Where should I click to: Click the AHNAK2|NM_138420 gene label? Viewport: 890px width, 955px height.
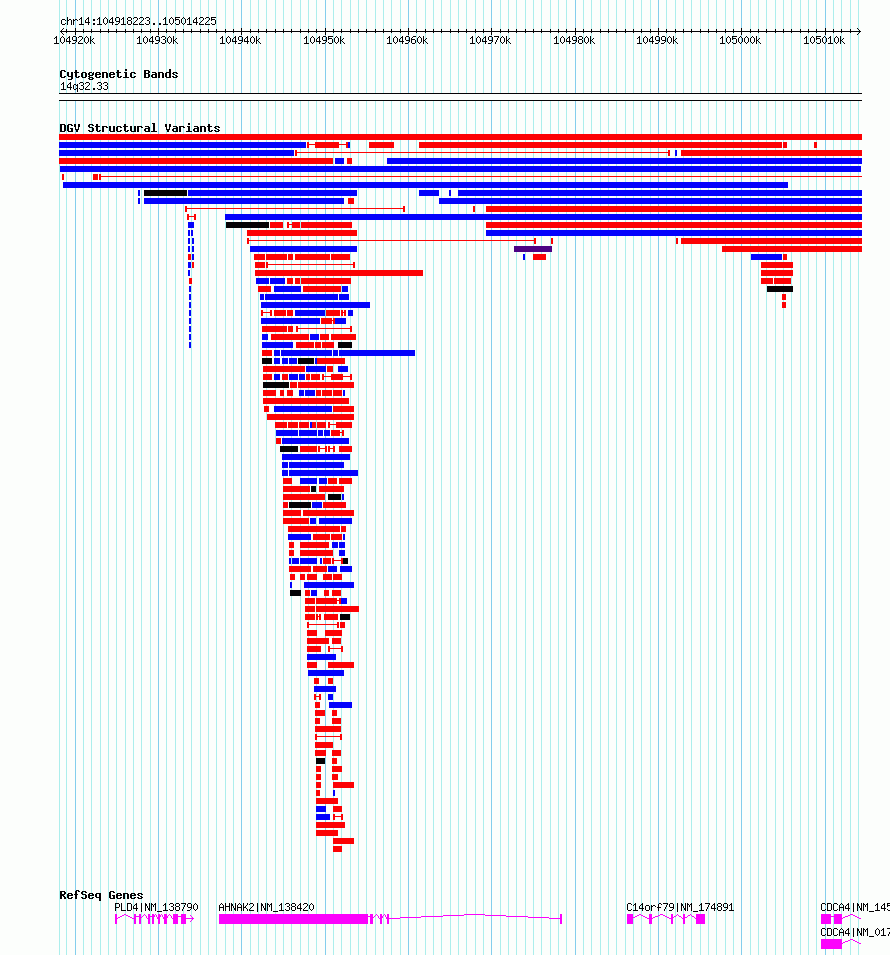[266, 907]
